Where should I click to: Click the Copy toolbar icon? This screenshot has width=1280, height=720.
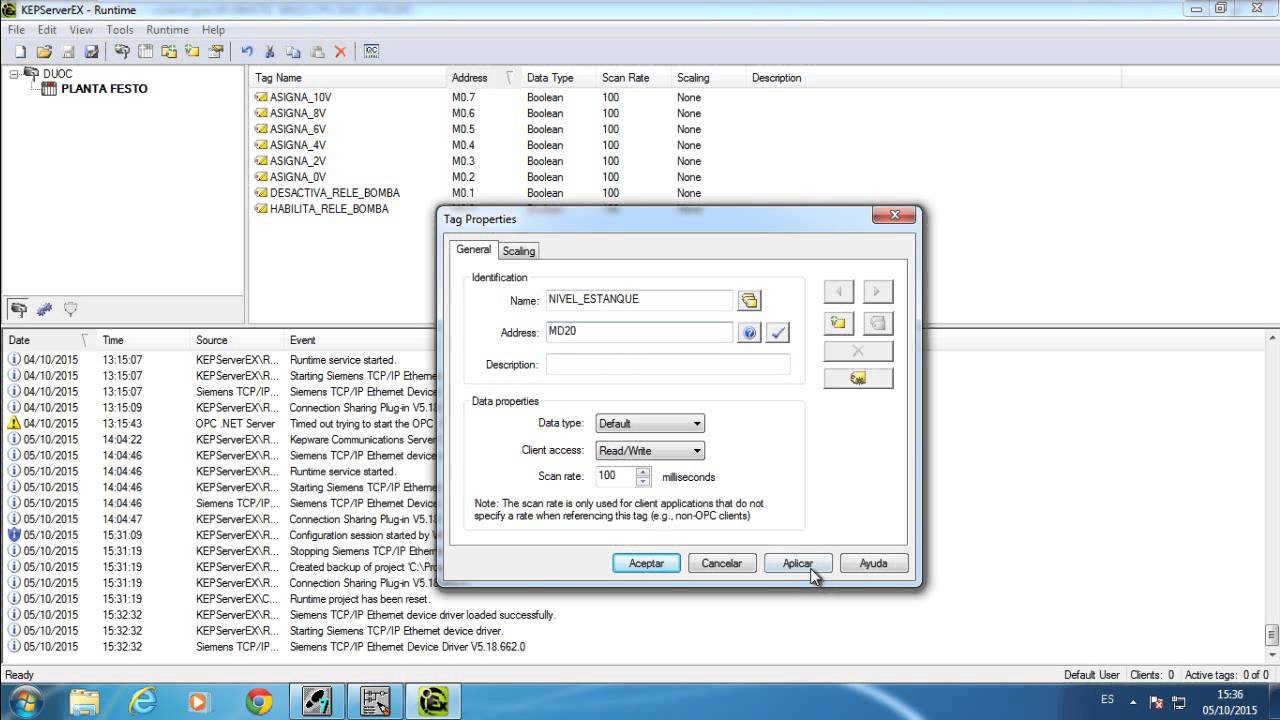(294, 51)
